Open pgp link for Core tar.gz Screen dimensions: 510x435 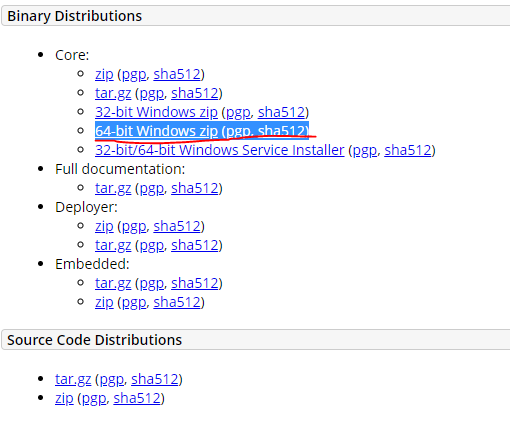coord(152,93)
